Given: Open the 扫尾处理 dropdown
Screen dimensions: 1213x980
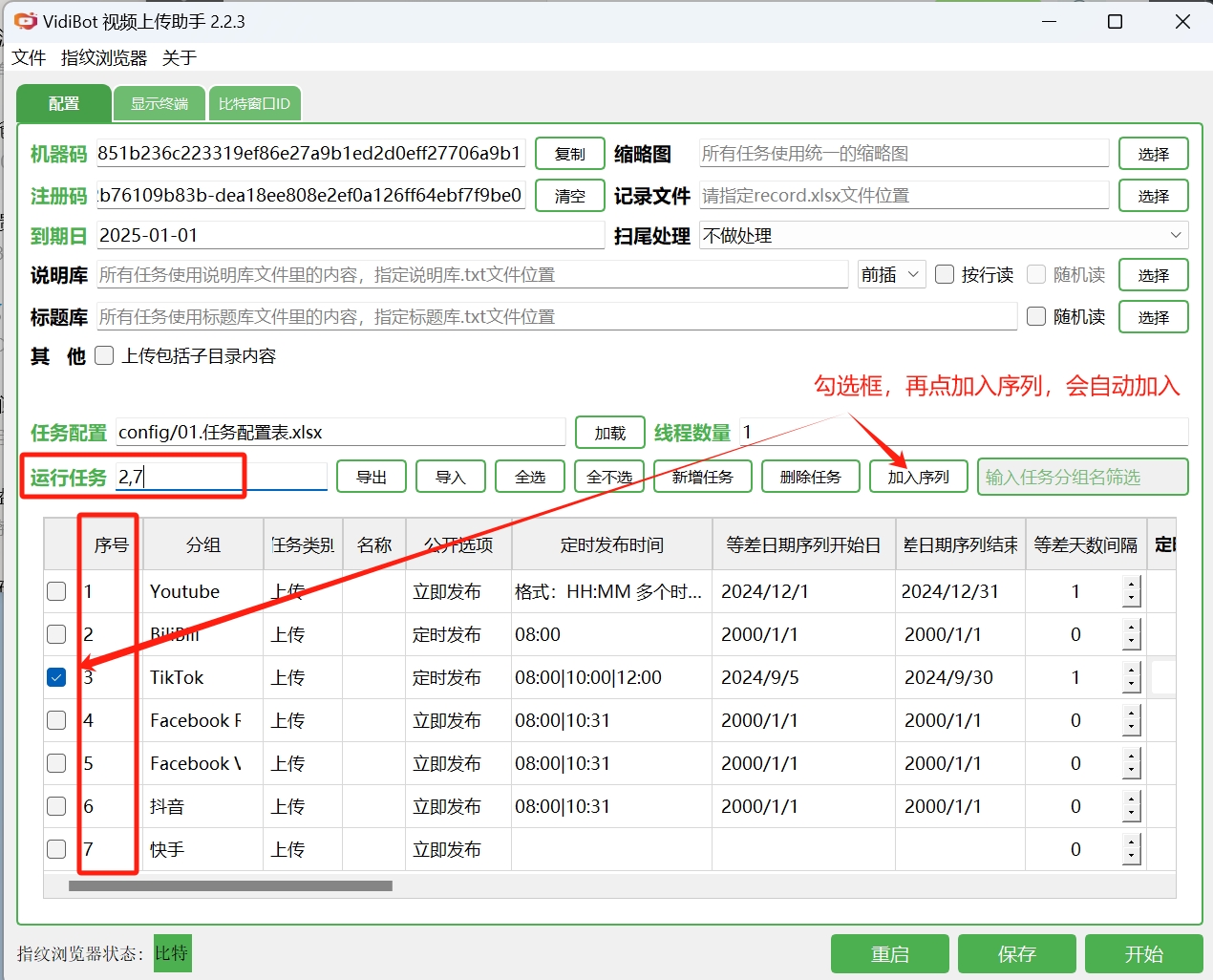Looking at the screenshot, I should coord(943,236).
